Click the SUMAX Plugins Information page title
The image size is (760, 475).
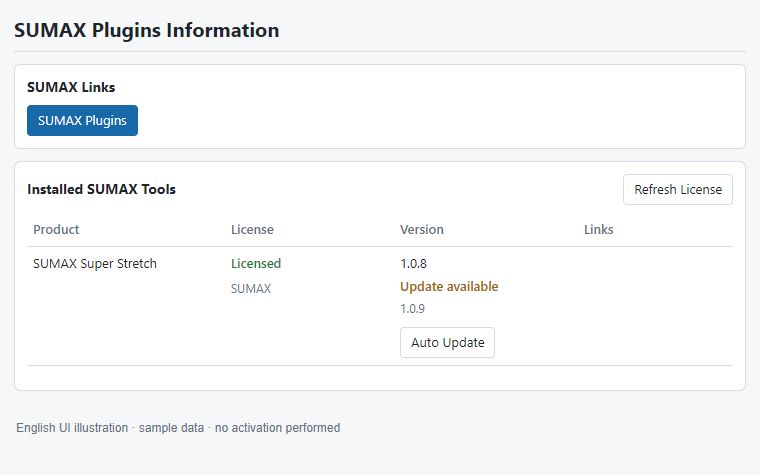[147, 30]
